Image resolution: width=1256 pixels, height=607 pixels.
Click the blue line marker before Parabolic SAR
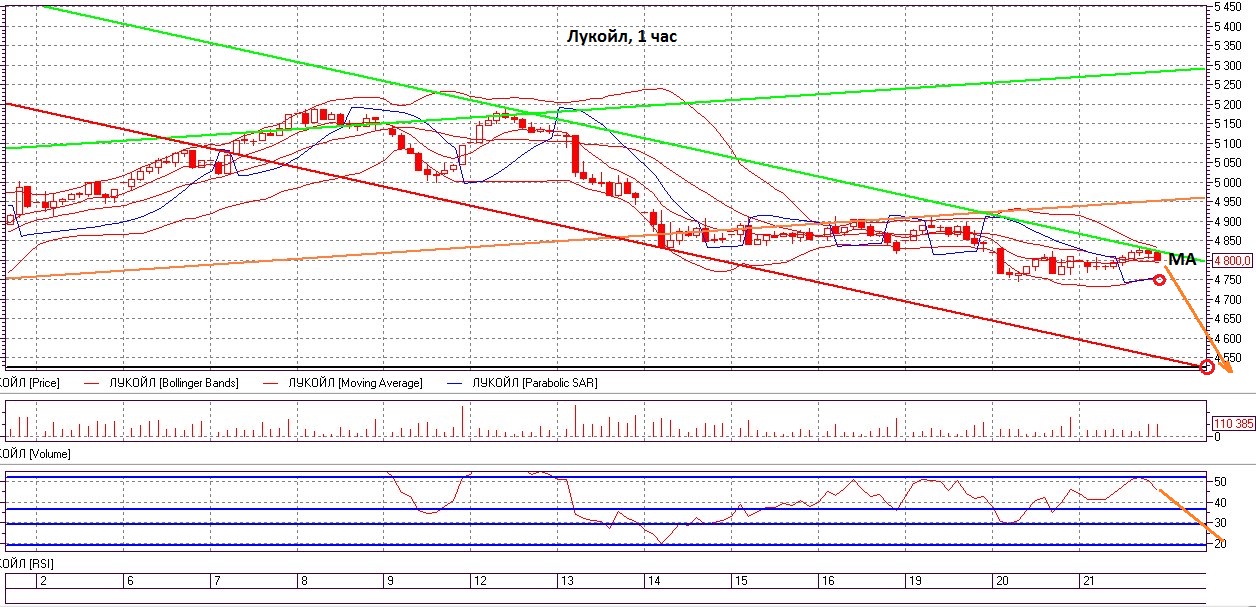click(x=453, y=383)
